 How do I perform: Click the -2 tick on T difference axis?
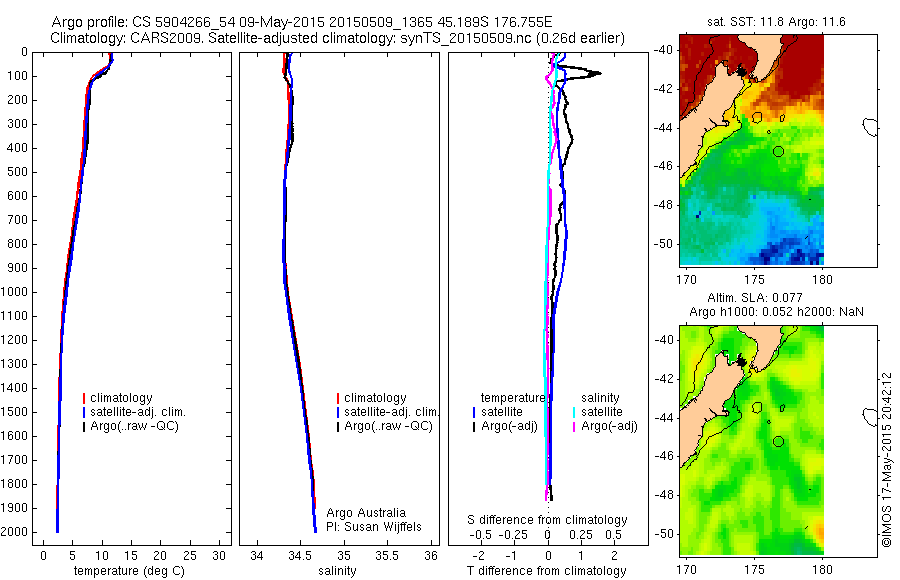[478, 555]
